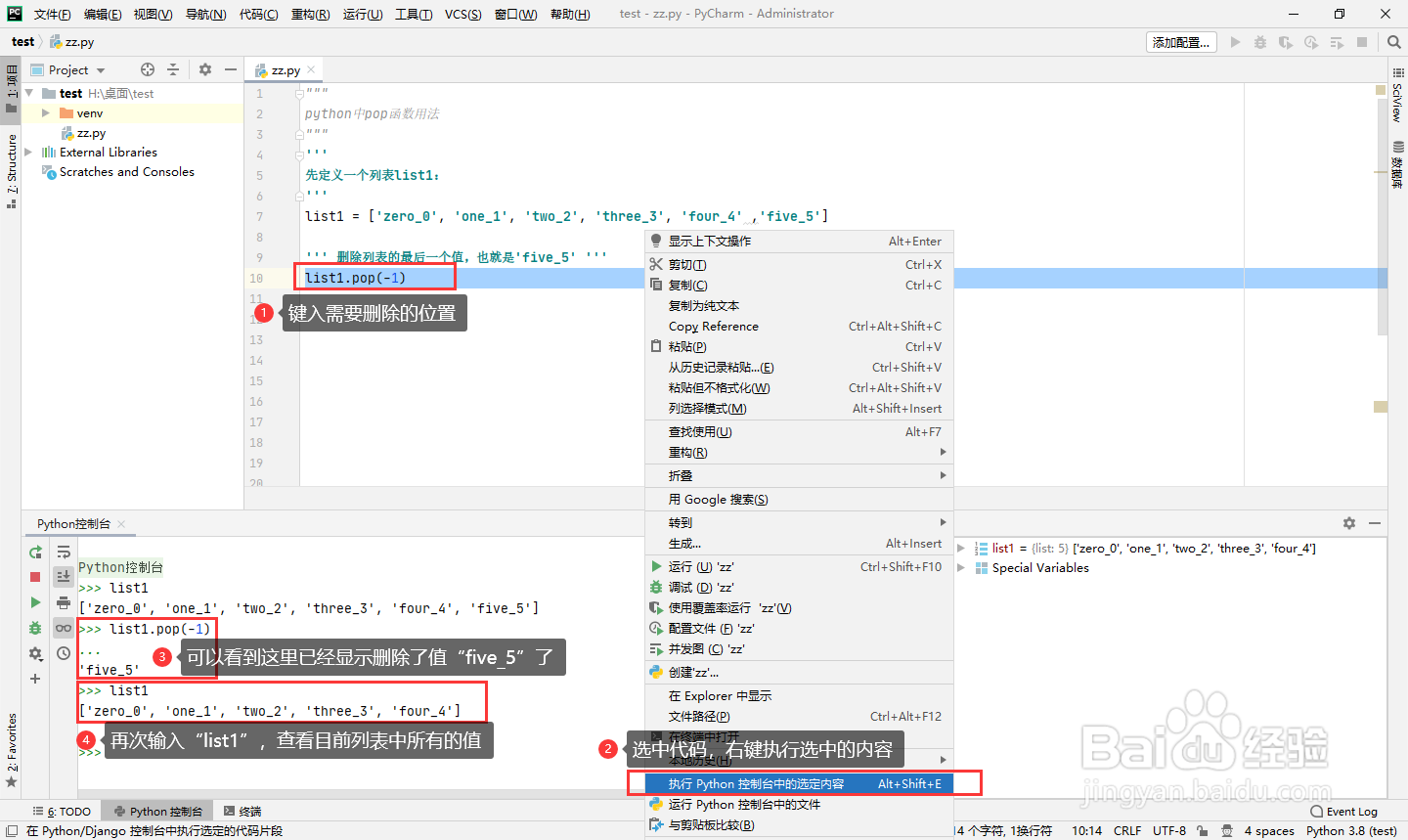Open Project panel settings gear
The image size is (1408, 840).
[x=205, y=69]
